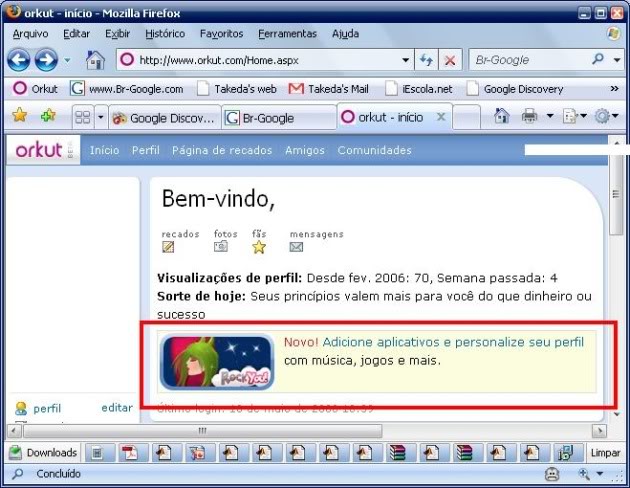Go to Início in orkut navigation
The width and height of the screenshot is (630, 488).
[104, 150]
